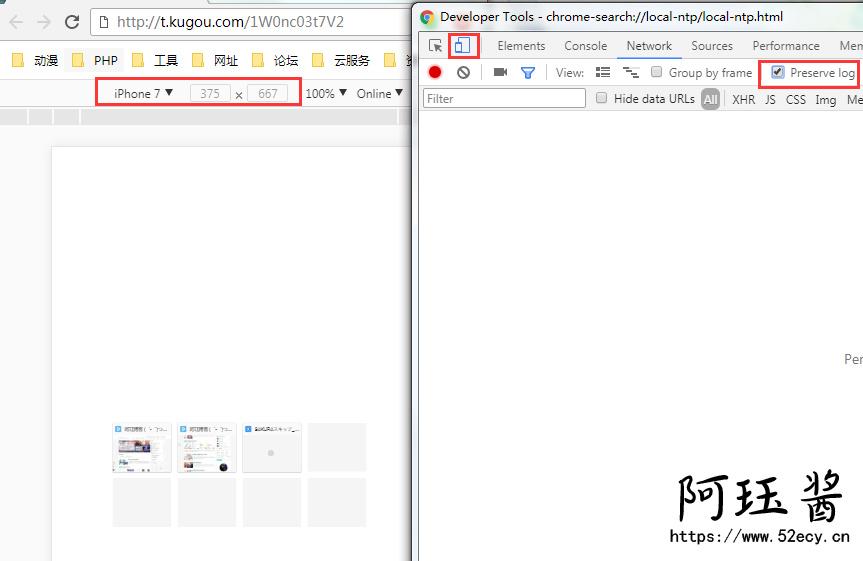The image size is (863, 561).
Task: Toggle the device toolbar icon
Action: [x=462, y=46]
